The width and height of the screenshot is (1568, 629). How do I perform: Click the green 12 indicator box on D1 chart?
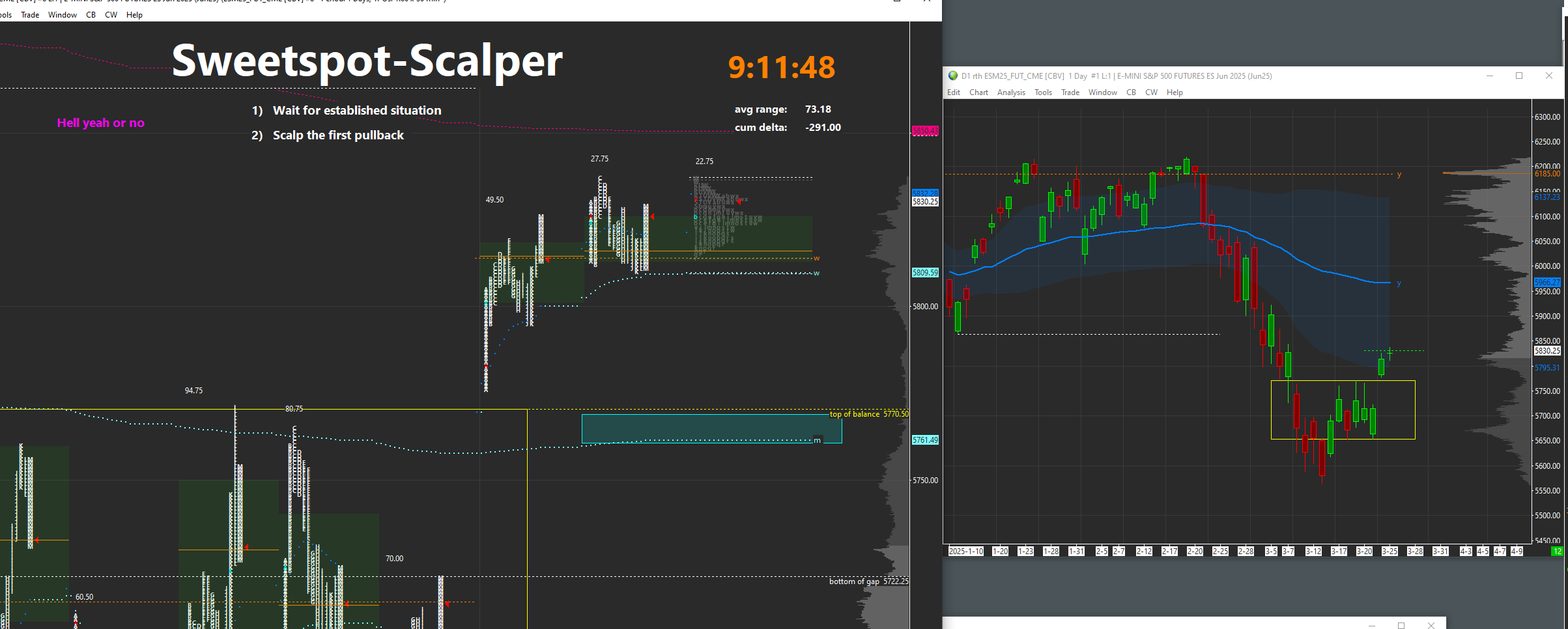pos(1557,552)
